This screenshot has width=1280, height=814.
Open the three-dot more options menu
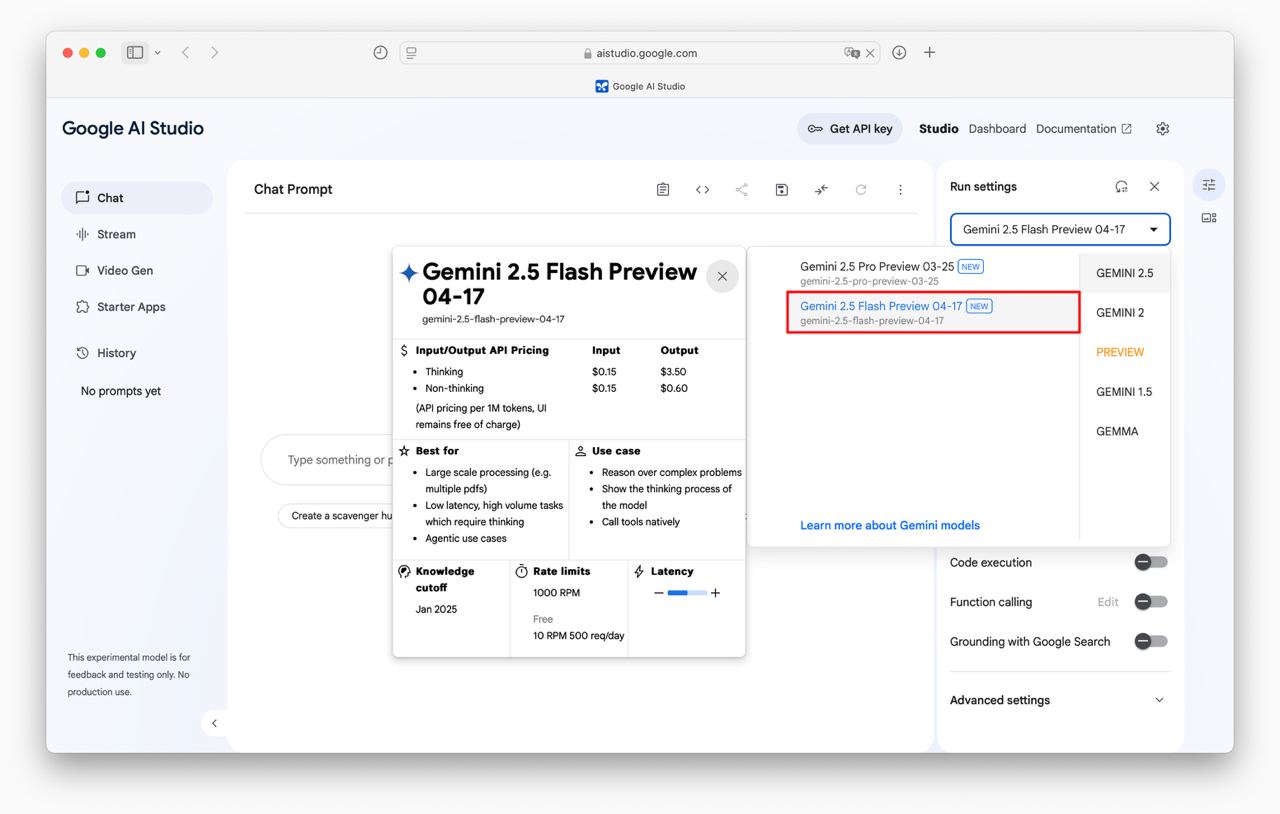[900, 190]
